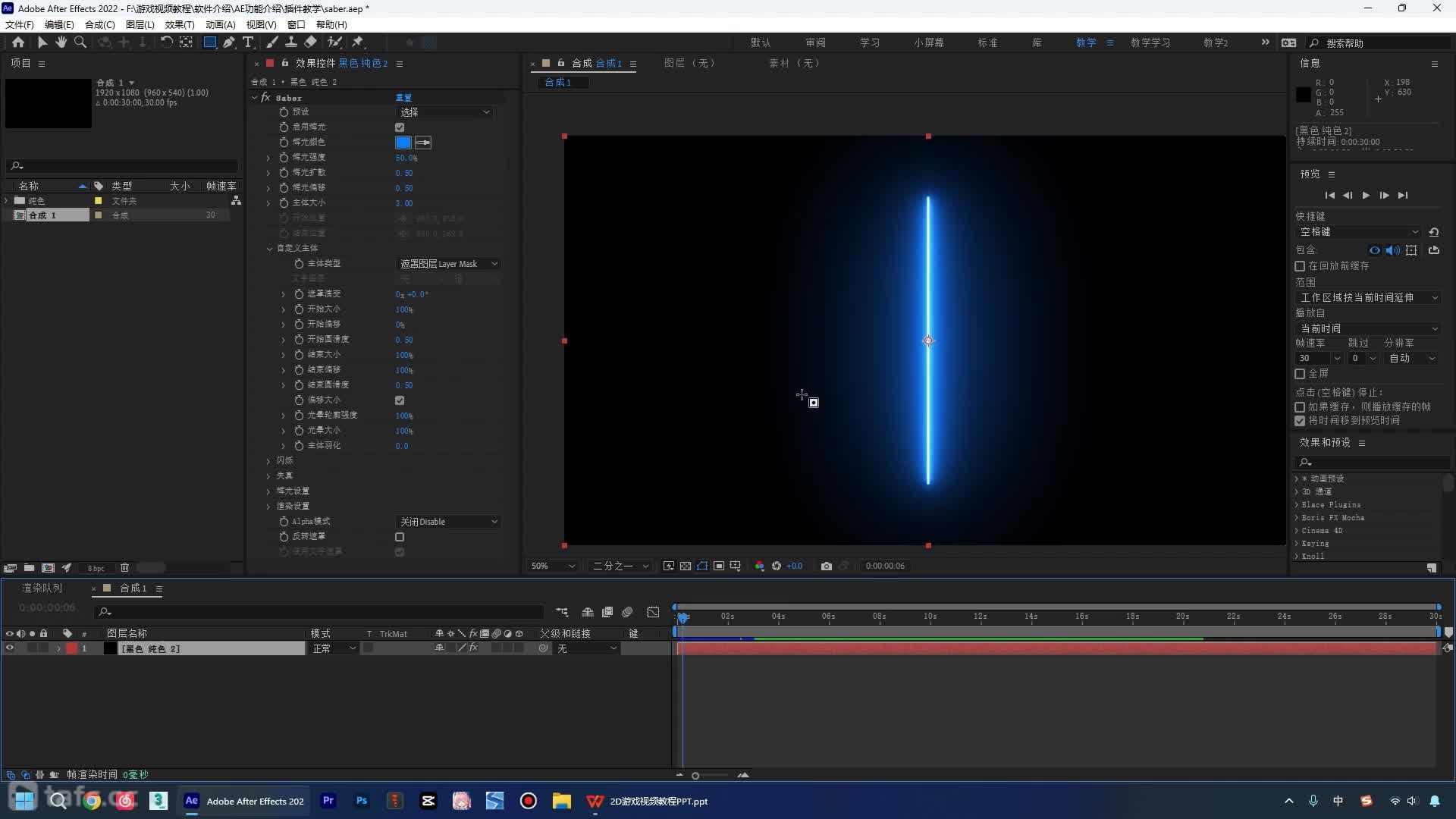Open composition mini-flowchart in timeline
This screenshot has width=1456, height=819.
562,612
